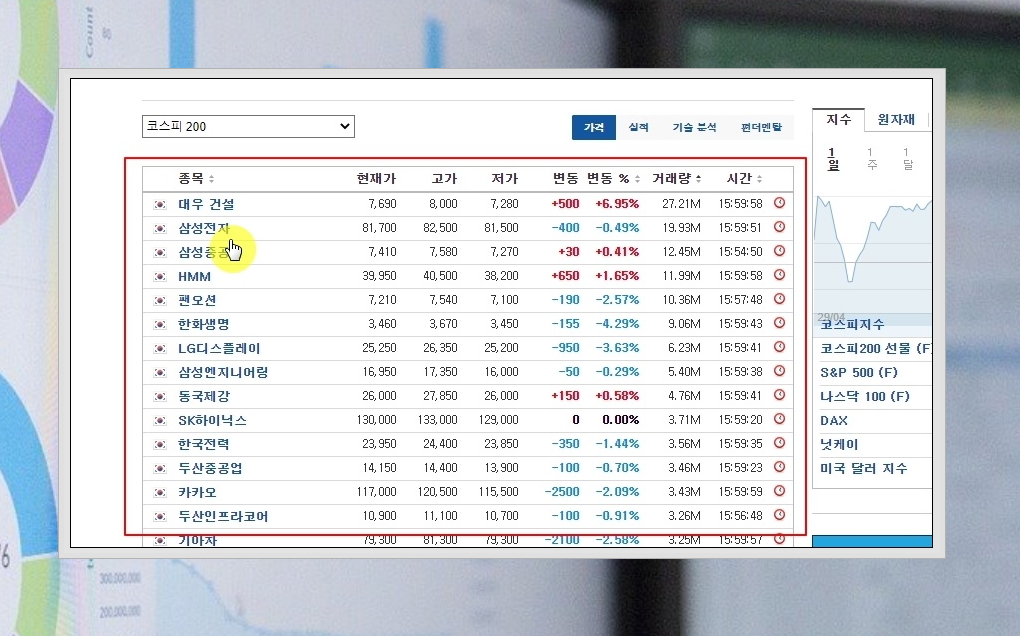This screenshot has width=1020, height=636.
Task: Open the 두산인프라코어 stock link
Action: 223,516
